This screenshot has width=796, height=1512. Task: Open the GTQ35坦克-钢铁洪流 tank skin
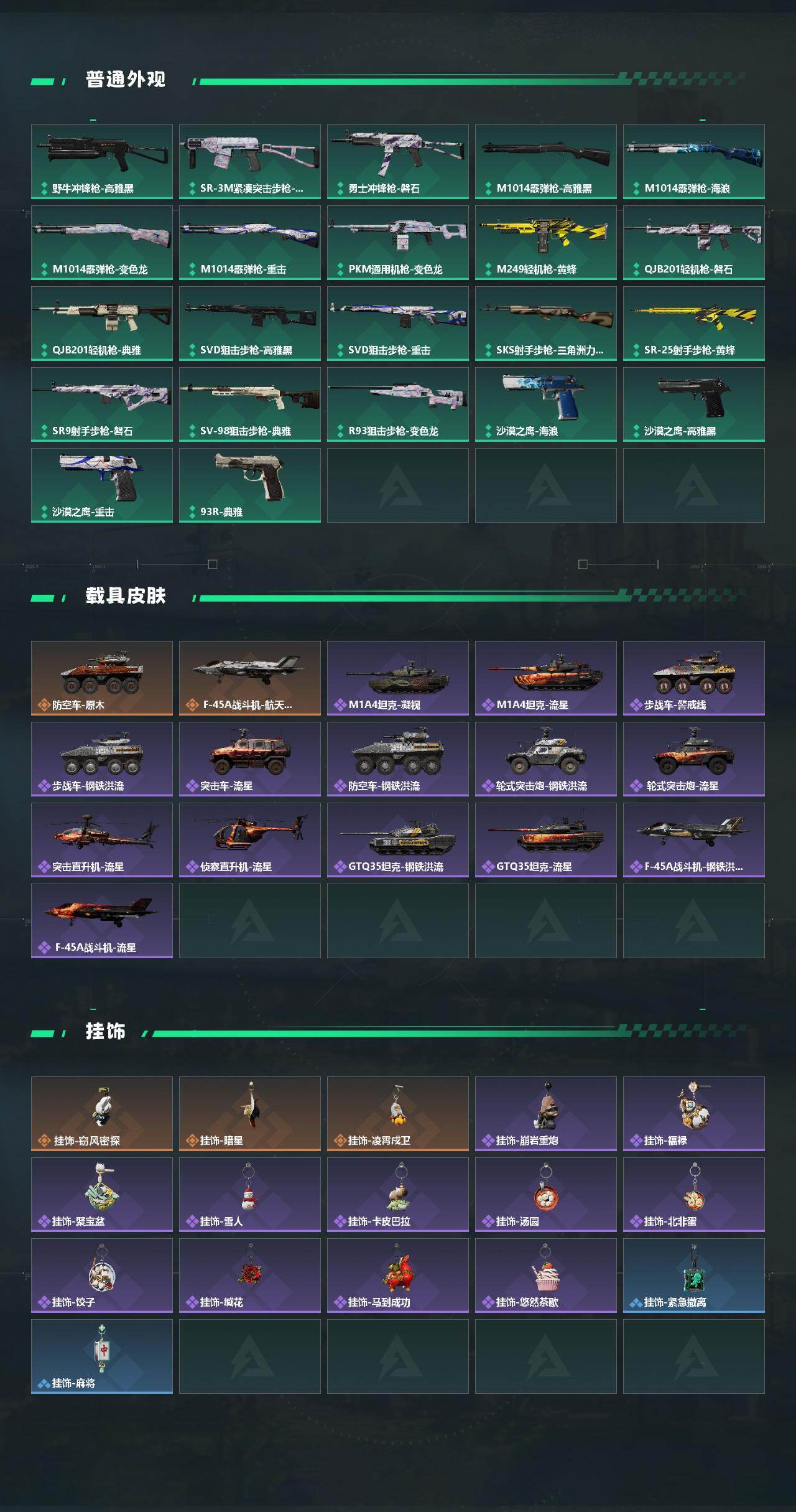click(x=398, y=840)
